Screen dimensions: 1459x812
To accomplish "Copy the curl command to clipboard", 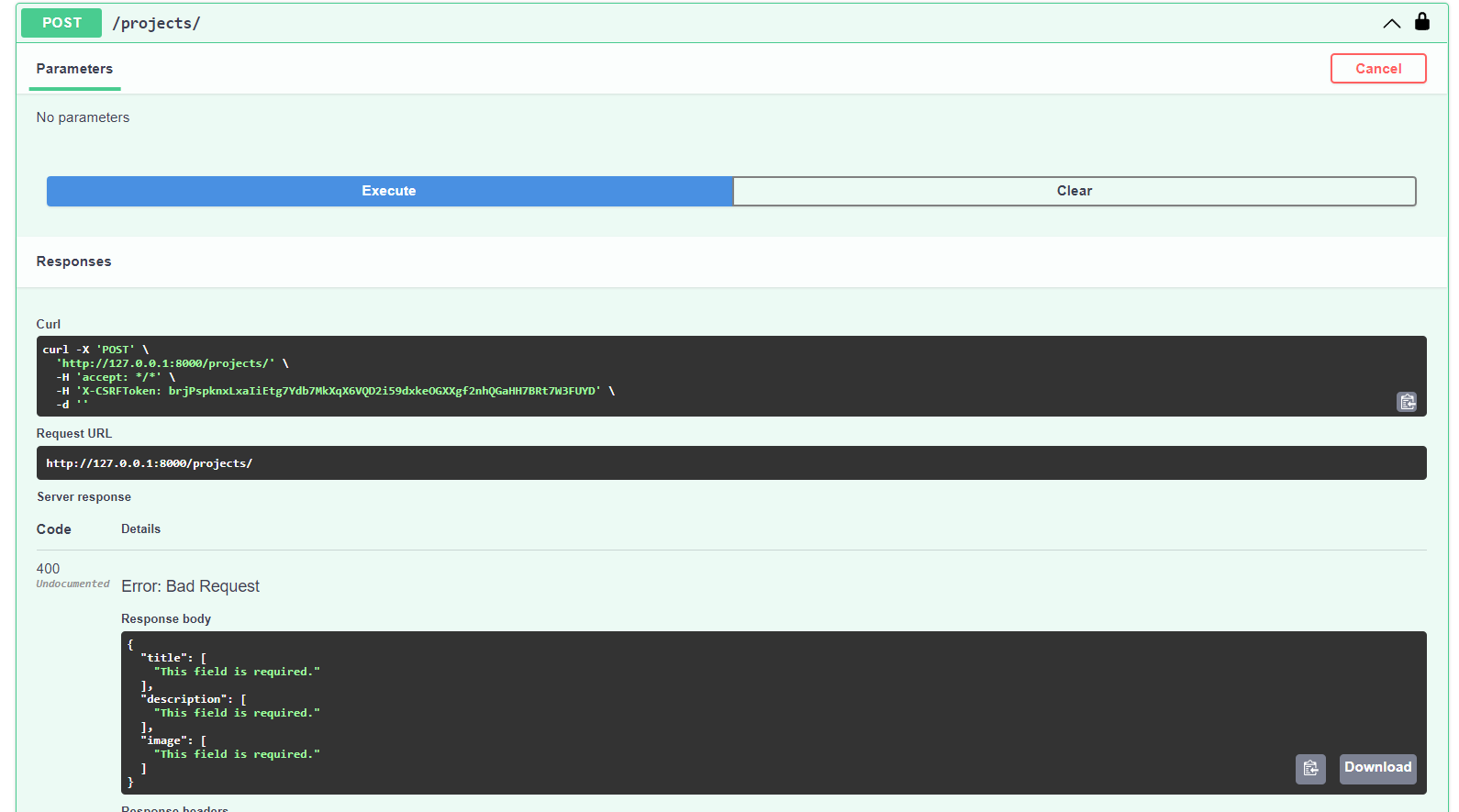I will point(1407,401).
